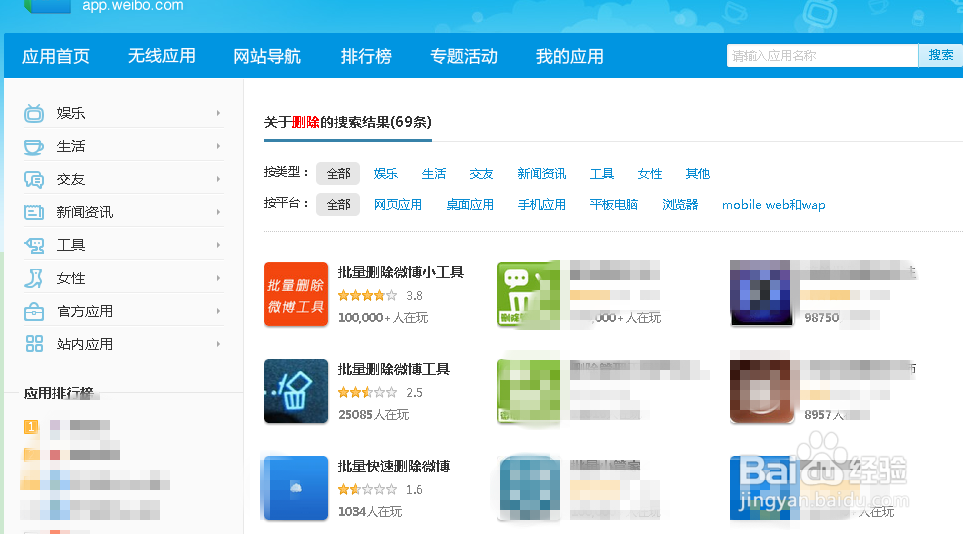The height and width of the screenshot is (534, 963).
Task: Filter by platform 网页应用
Action: click(x=398, y=205)
